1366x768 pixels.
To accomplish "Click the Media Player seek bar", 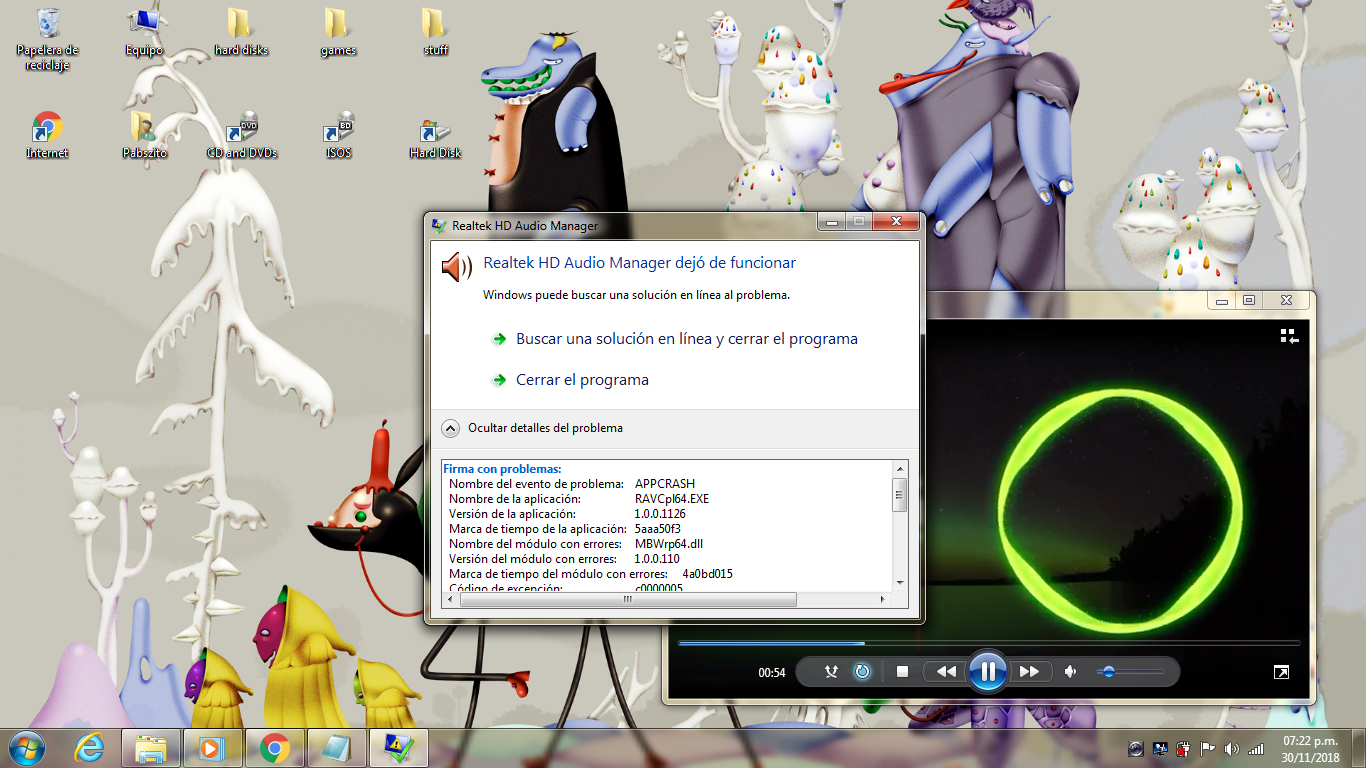I will coord(989,643).
